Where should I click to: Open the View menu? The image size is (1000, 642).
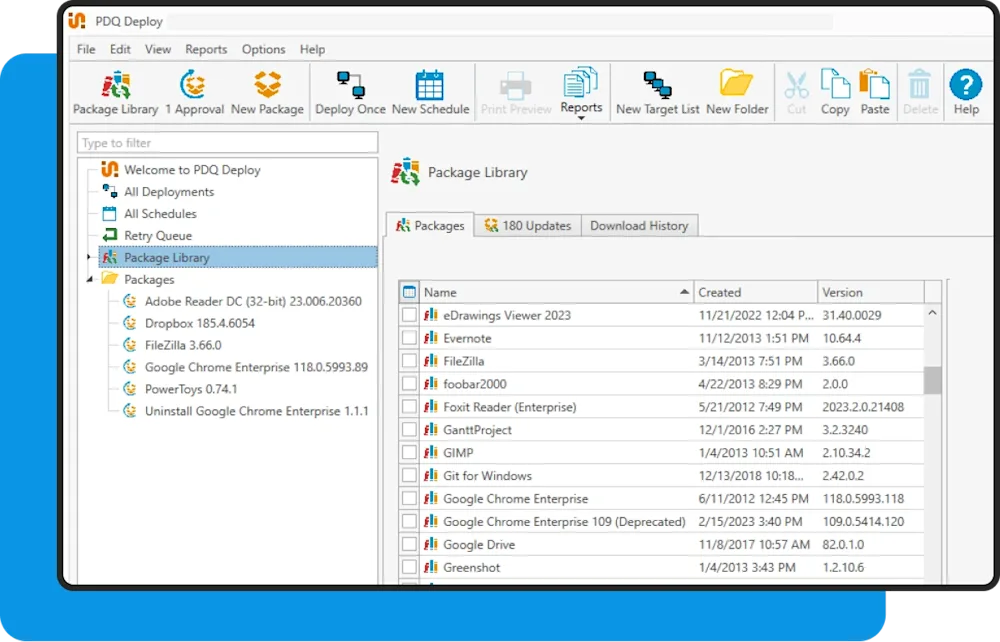point(158,49)
